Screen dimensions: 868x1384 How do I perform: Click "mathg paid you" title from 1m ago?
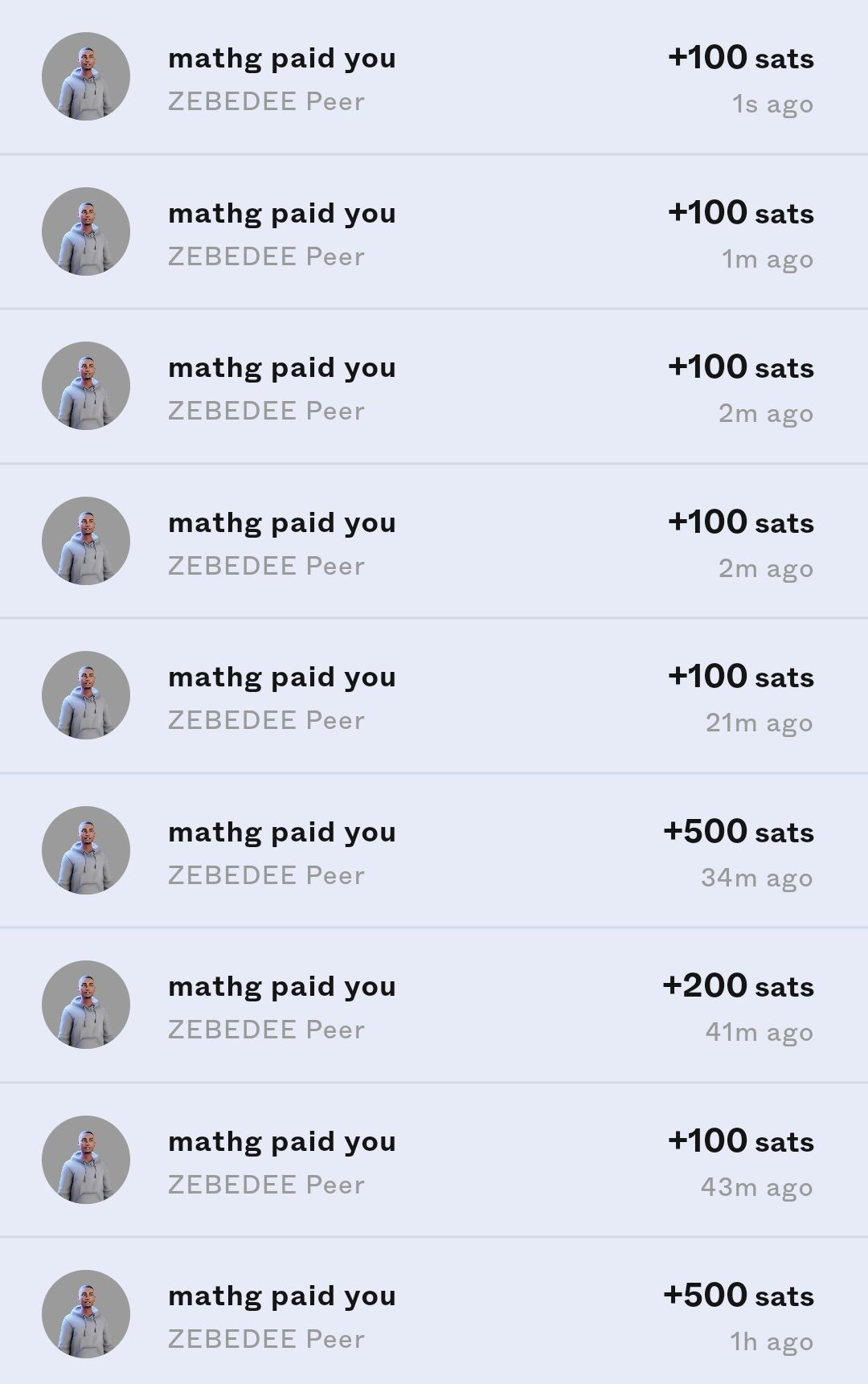282,214
